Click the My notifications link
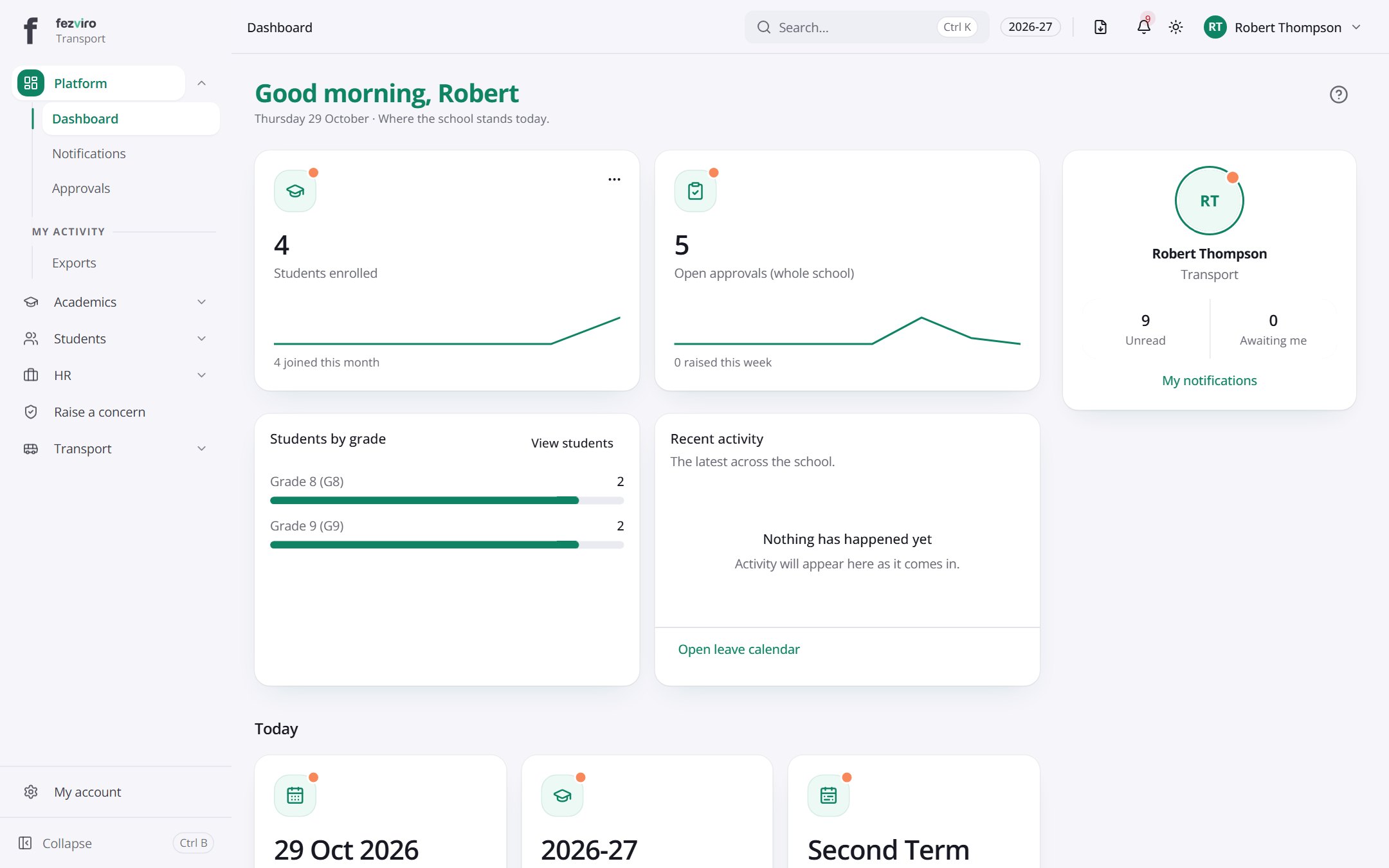The width and height of the screenshot is (1389, 868). click(1209, 381)
